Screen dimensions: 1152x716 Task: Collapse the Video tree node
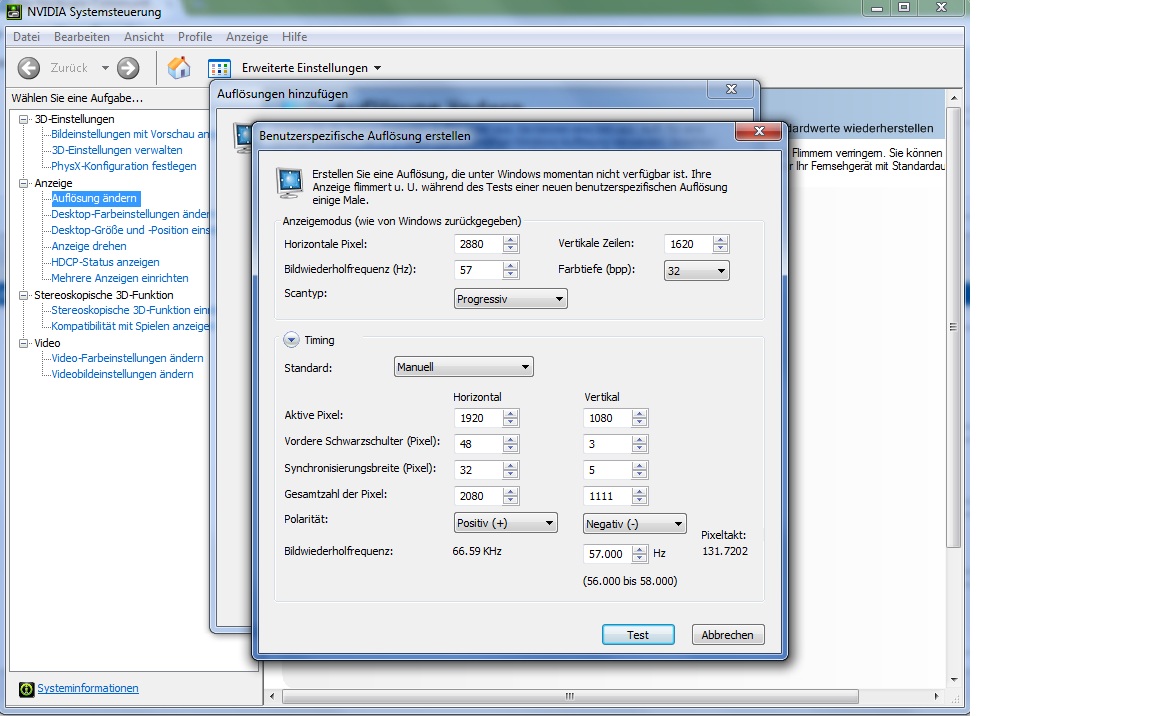click(x=24, y=343)
